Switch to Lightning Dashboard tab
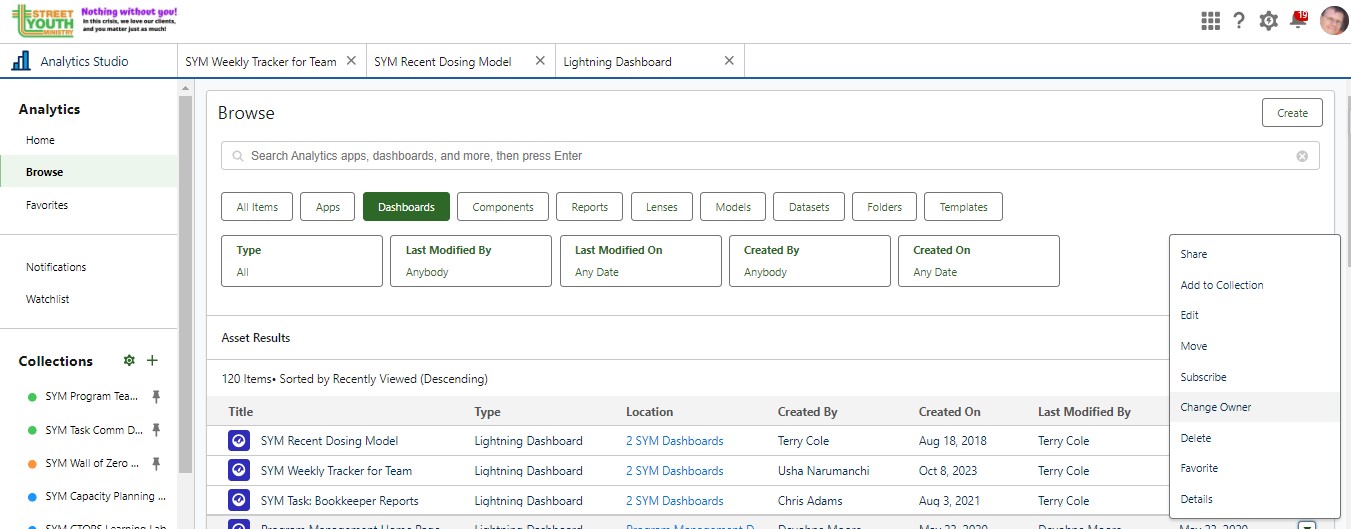 click(617, 62)
